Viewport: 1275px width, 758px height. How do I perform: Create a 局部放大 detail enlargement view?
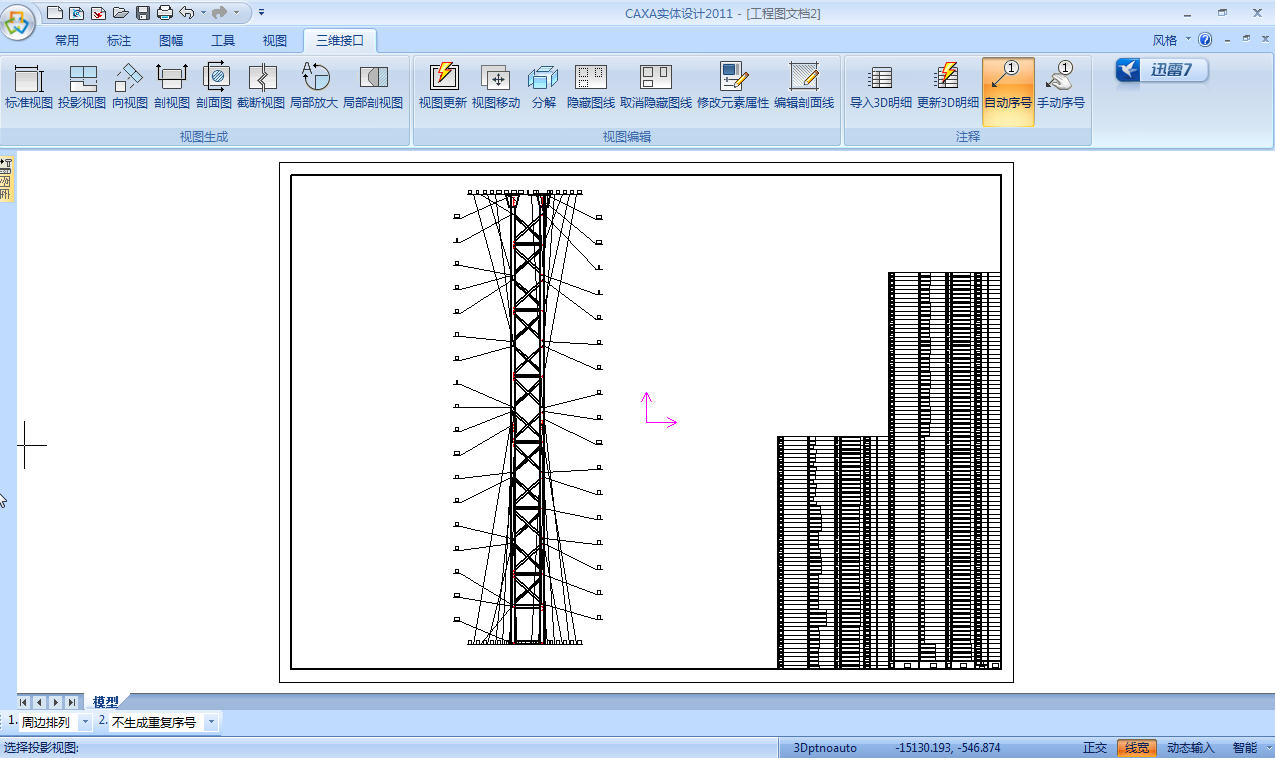[314, 86]
